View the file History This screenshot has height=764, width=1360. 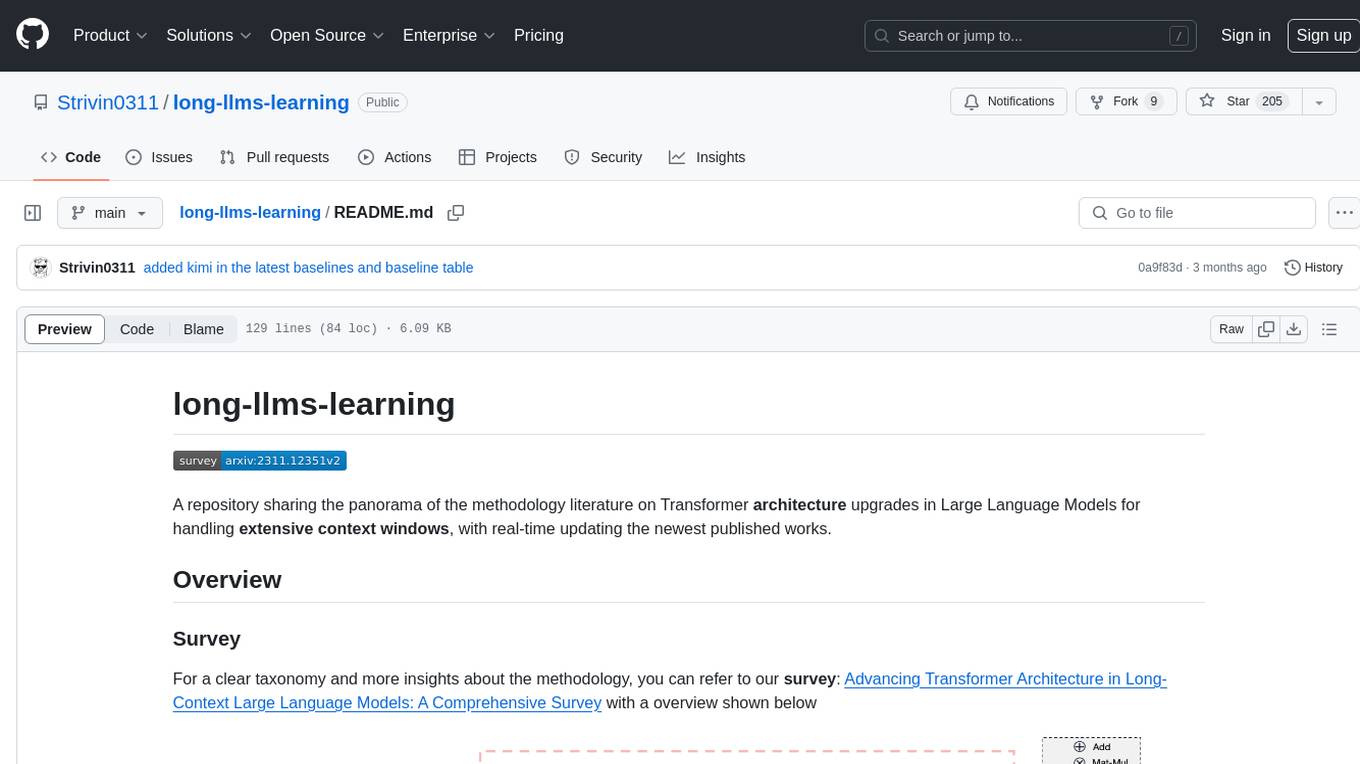(1313, 268)
